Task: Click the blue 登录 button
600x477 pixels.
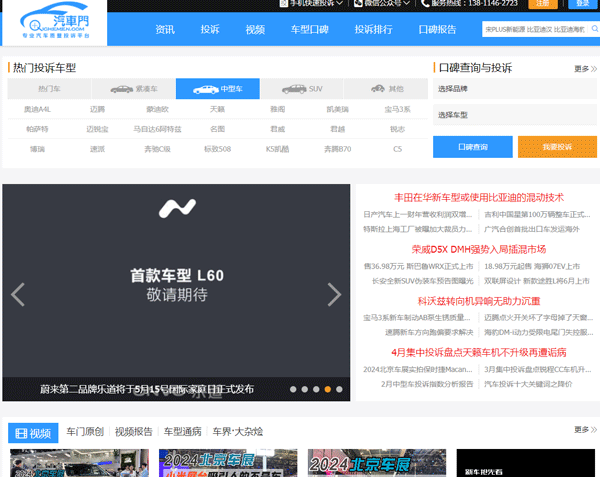Action: [583, 3]
